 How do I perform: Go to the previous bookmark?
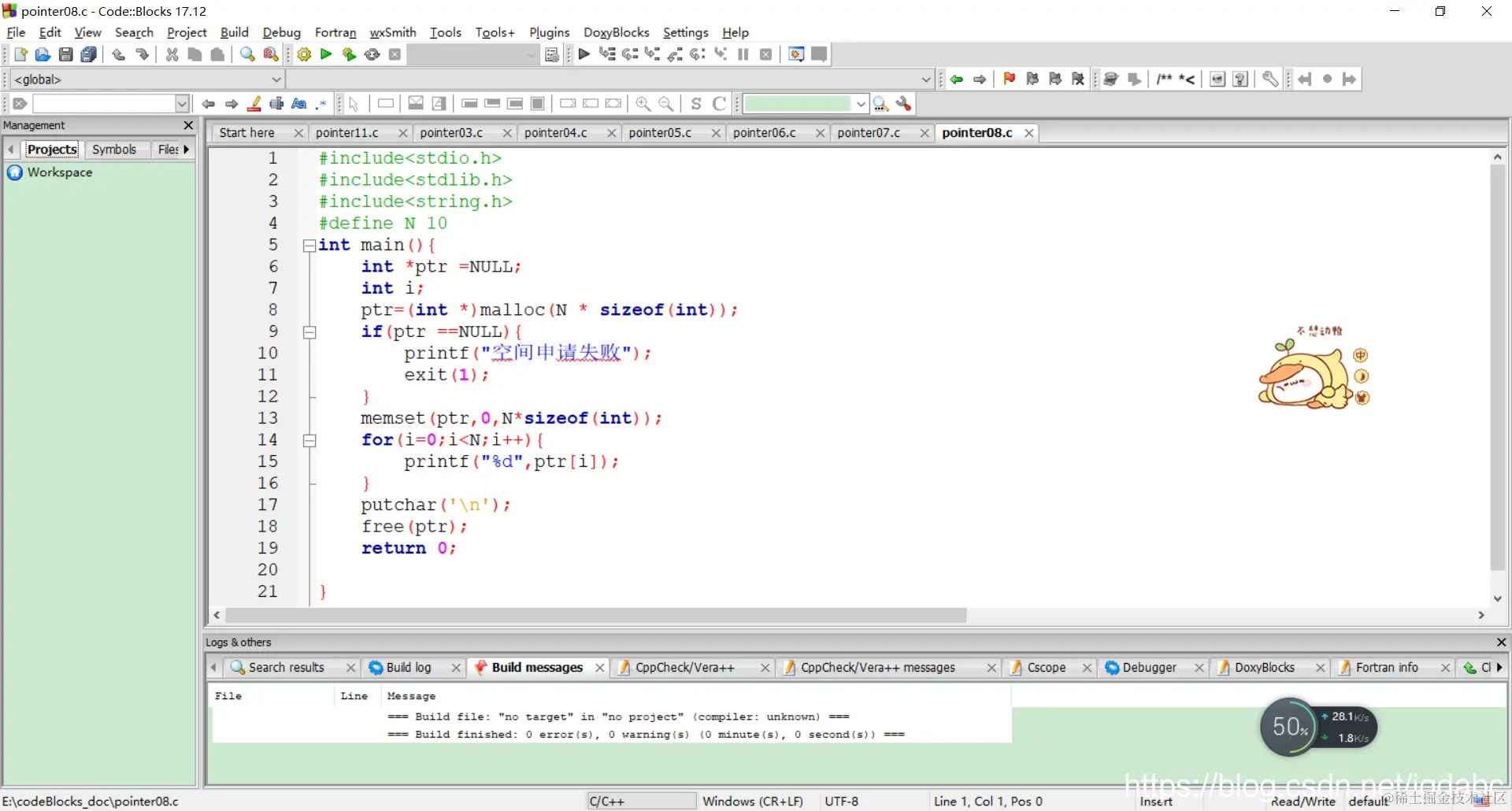[x=1032, y=79]
